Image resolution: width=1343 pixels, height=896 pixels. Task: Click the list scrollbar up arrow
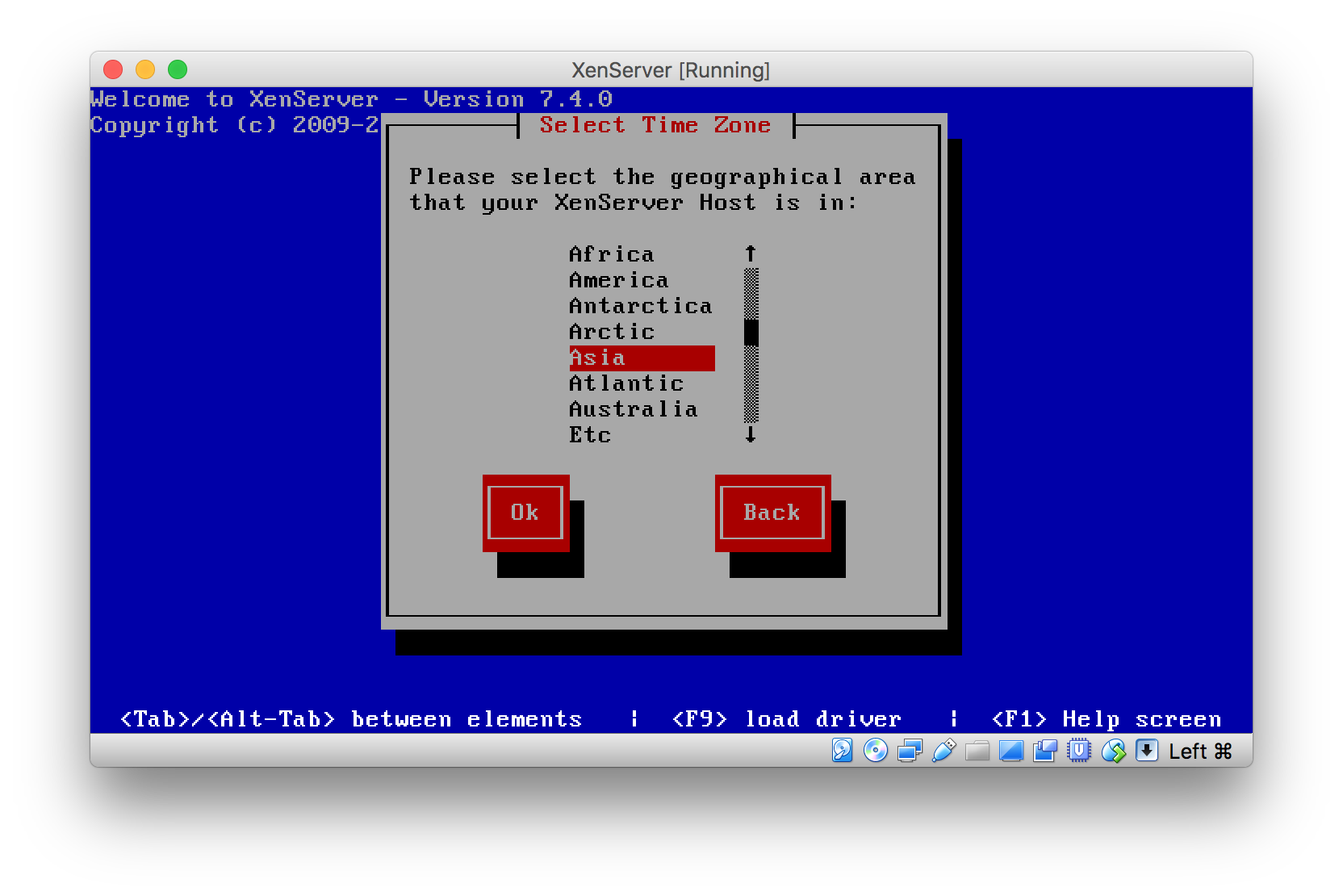pos(751,254)
